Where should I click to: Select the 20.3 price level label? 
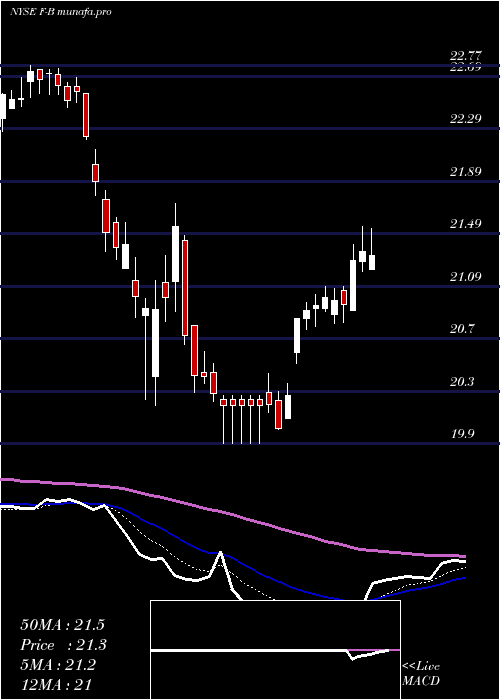[462, 382]
